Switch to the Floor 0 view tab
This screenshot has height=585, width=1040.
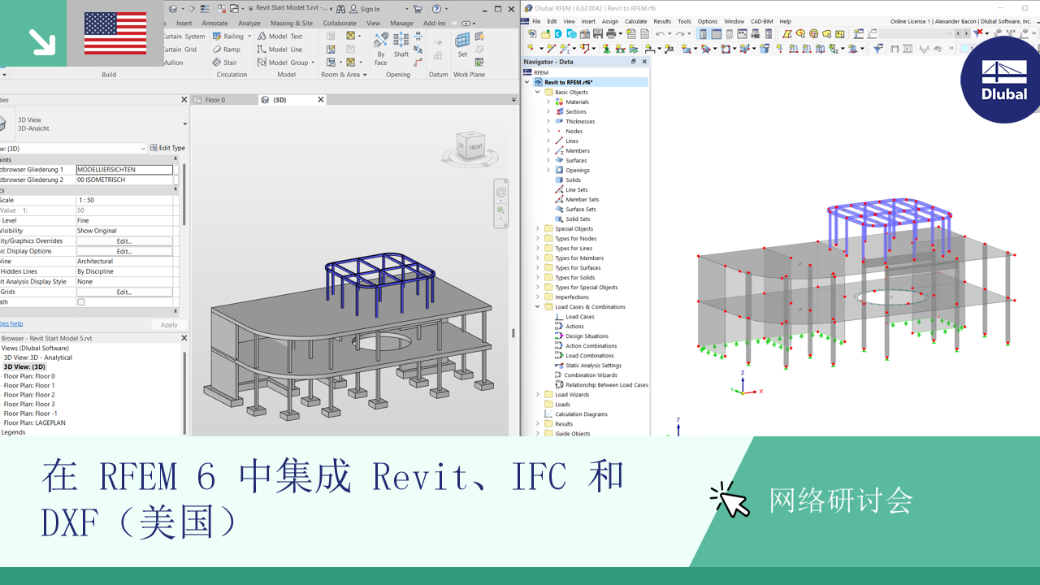click(215, 100)
